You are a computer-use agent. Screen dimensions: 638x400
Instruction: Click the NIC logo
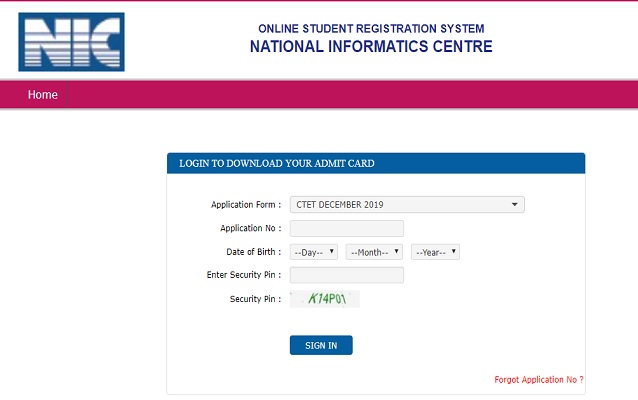click(x=71, y=42)
